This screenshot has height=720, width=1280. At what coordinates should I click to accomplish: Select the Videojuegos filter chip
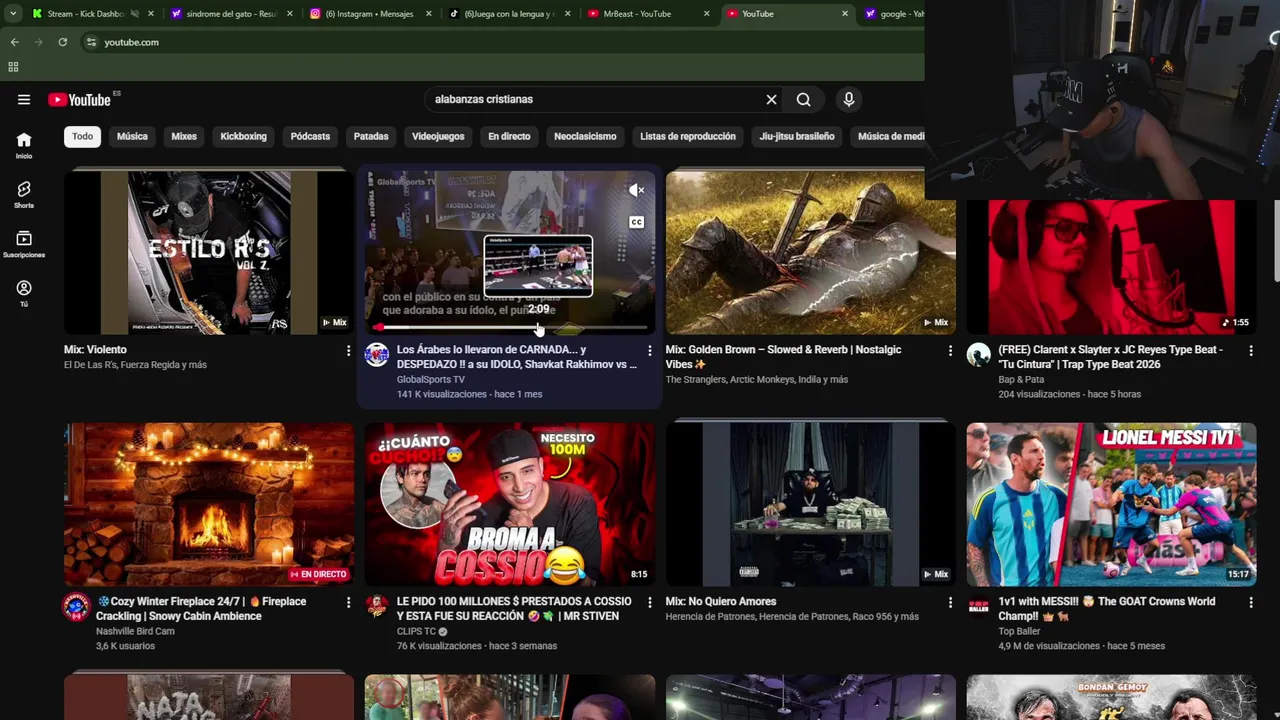pyautogui.click(x=438, y=136)
